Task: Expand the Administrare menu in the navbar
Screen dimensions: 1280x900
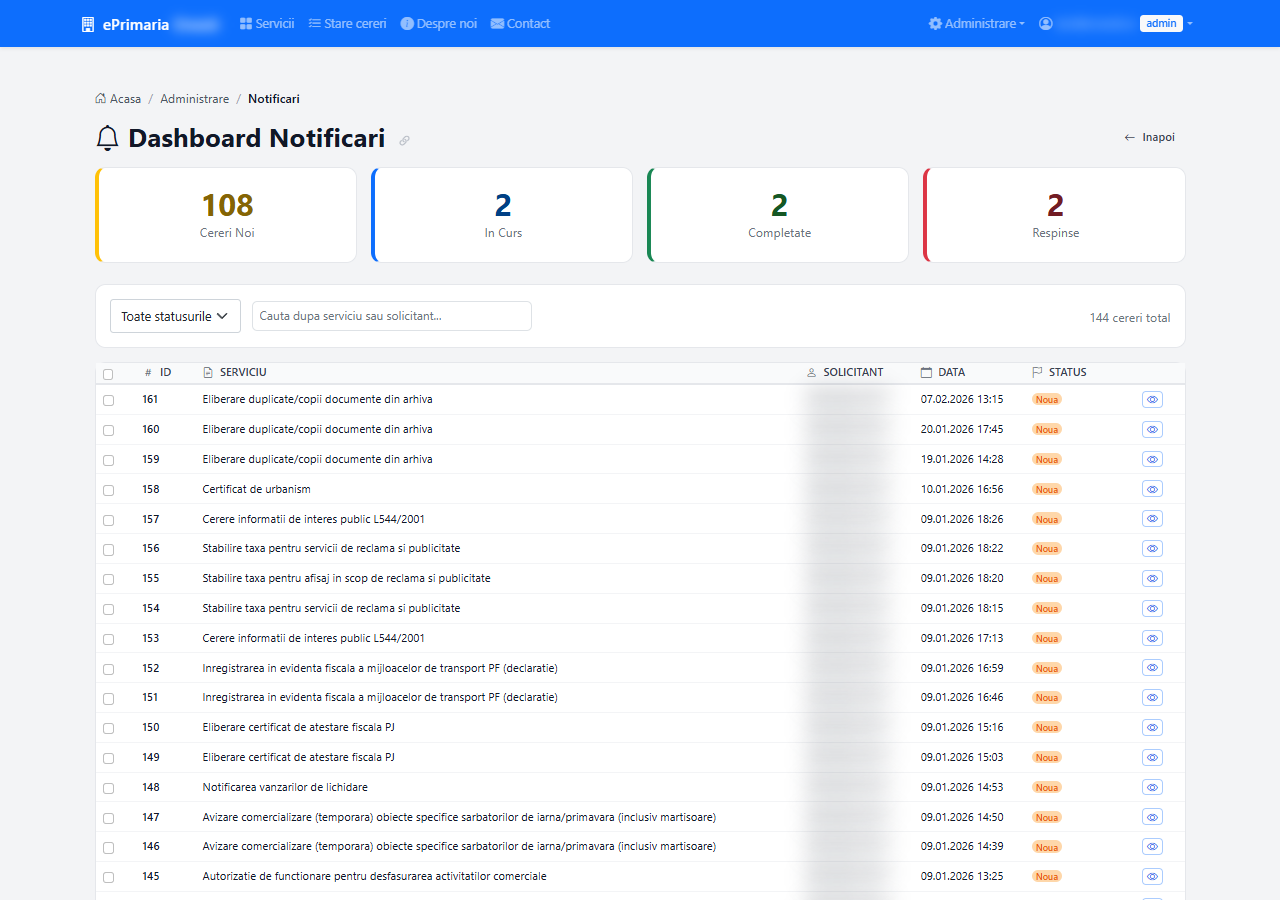Action: click(x=976, y=23)
